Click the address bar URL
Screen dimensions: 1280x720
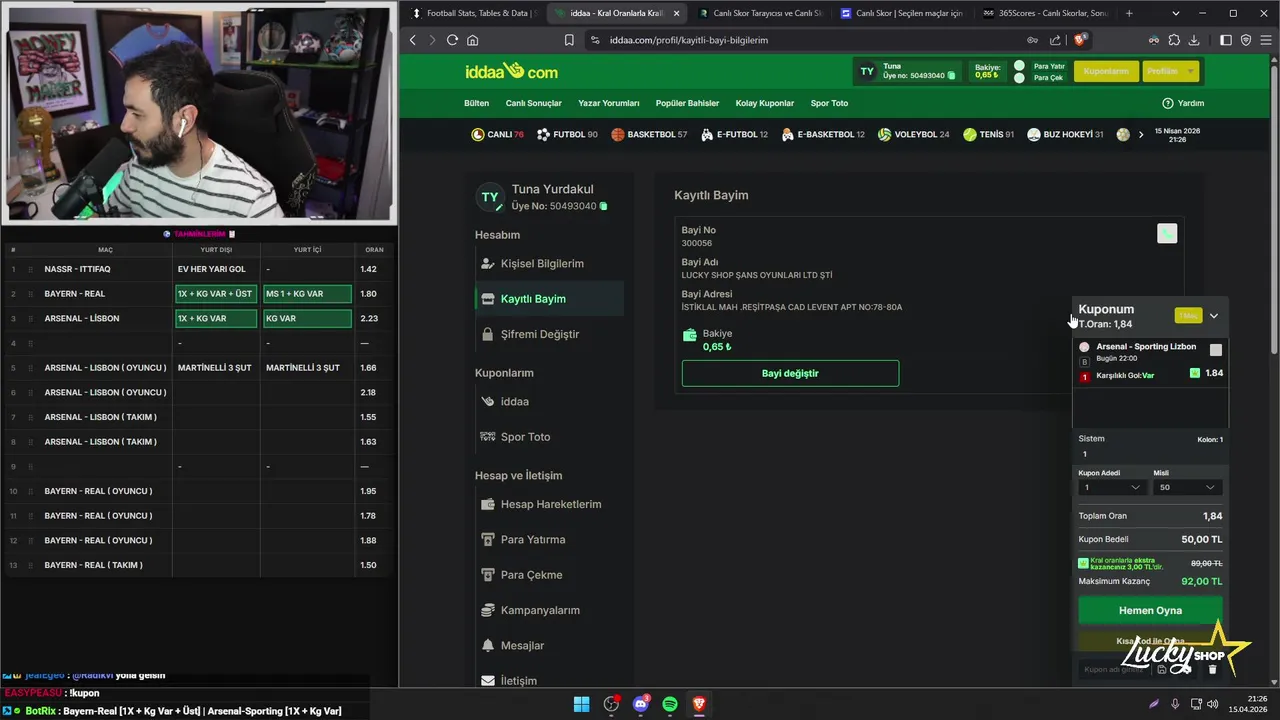click(x=688, y=40)
